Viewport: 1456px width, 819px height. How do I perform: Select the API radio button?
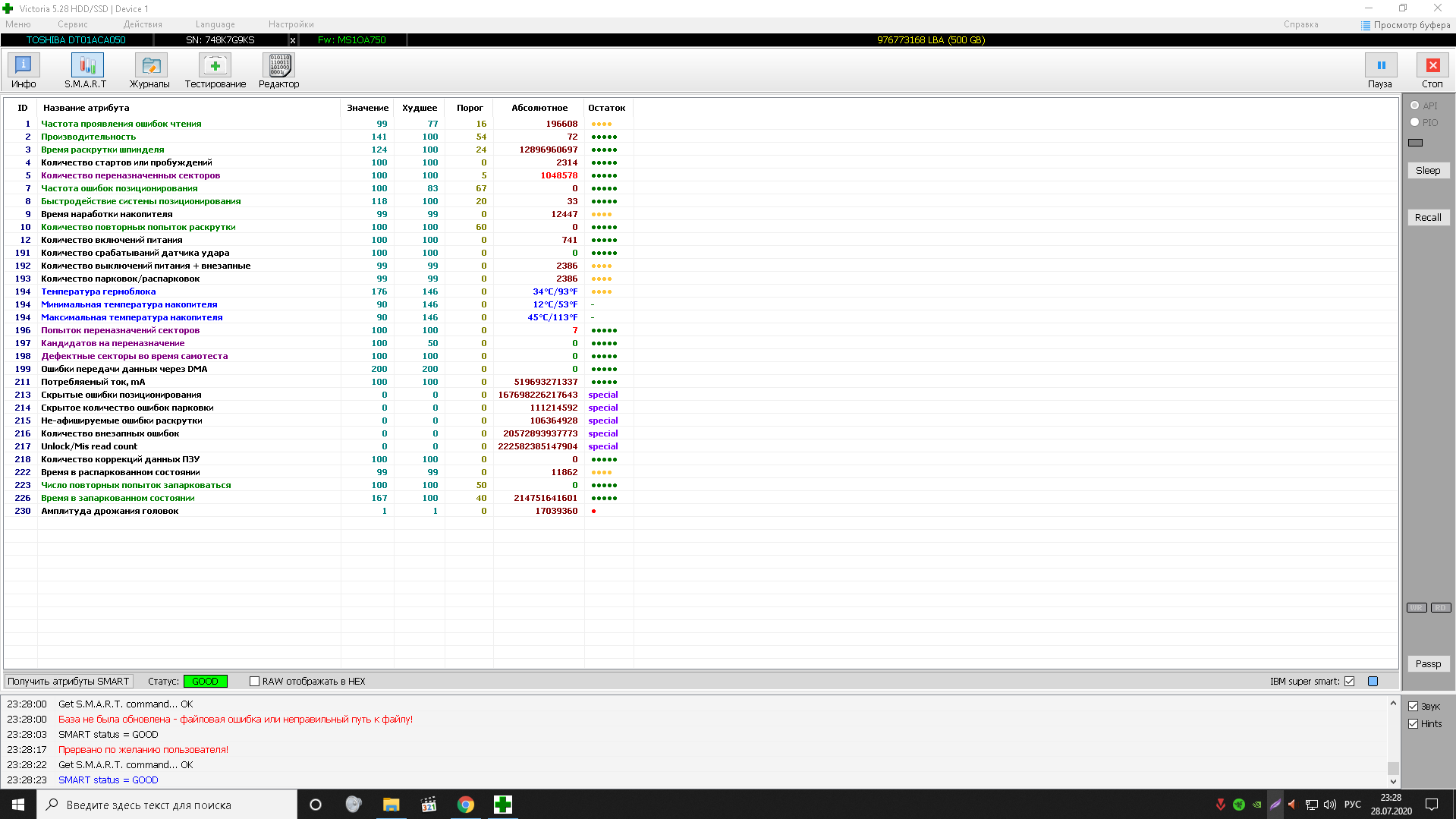tap(1415, 106)
